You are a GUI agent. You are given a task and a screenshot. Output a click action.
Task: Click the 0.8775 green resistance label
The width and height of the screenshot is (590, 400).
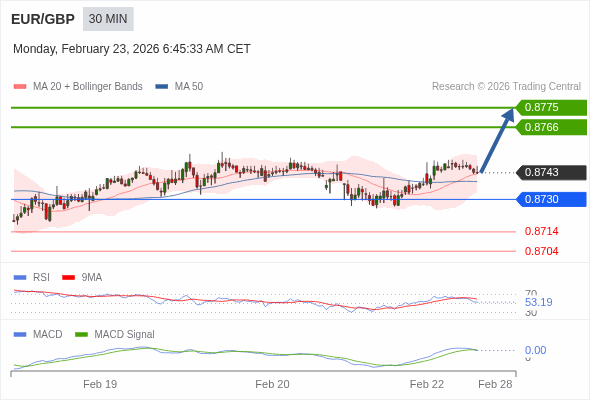[x=551, y=108]
